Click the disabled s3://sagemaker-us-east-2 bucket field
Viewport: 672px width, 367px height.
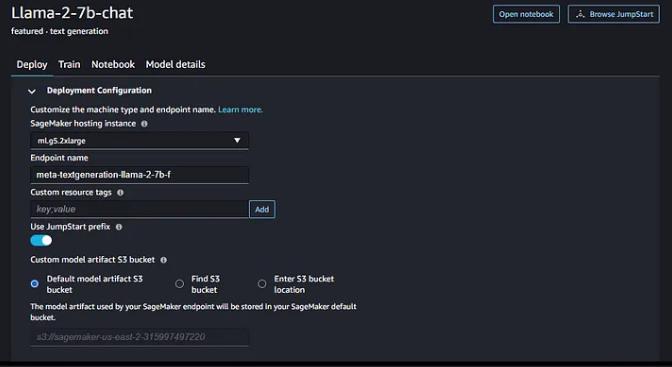[139, 337]
